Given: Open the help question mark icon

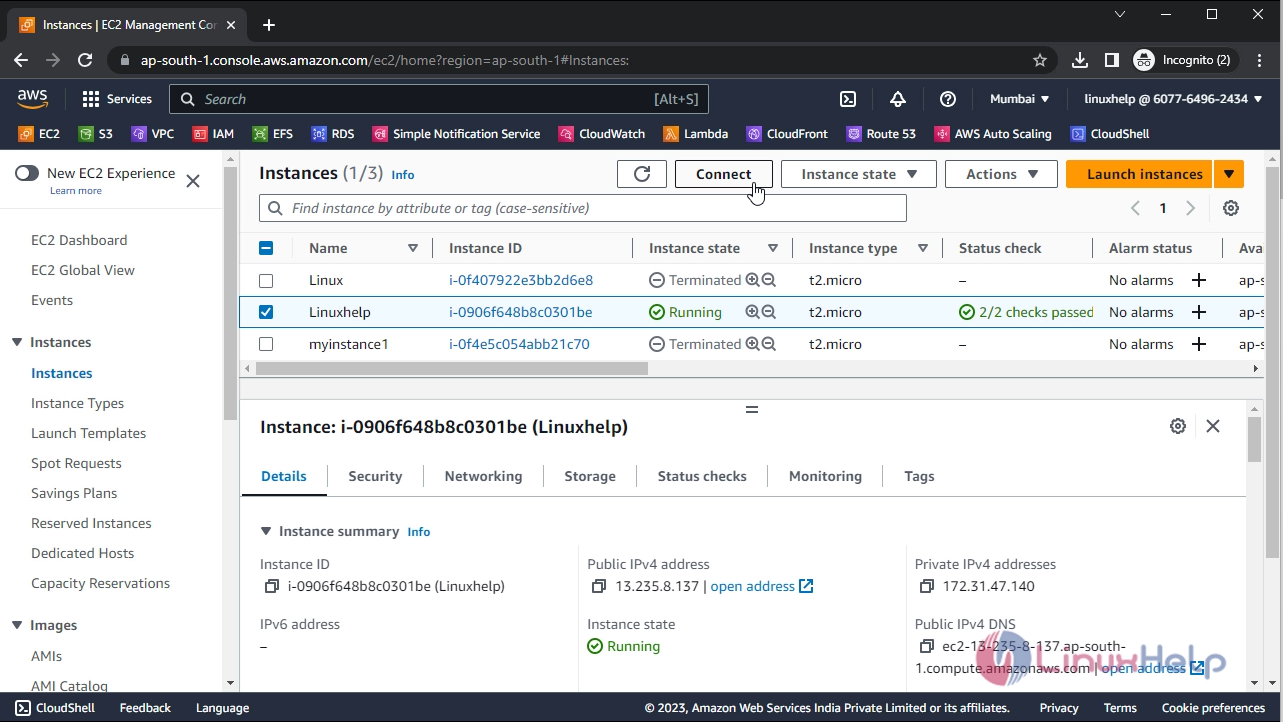Looking at the screenshot, I should pyautogui.click(x=948, y=99).
